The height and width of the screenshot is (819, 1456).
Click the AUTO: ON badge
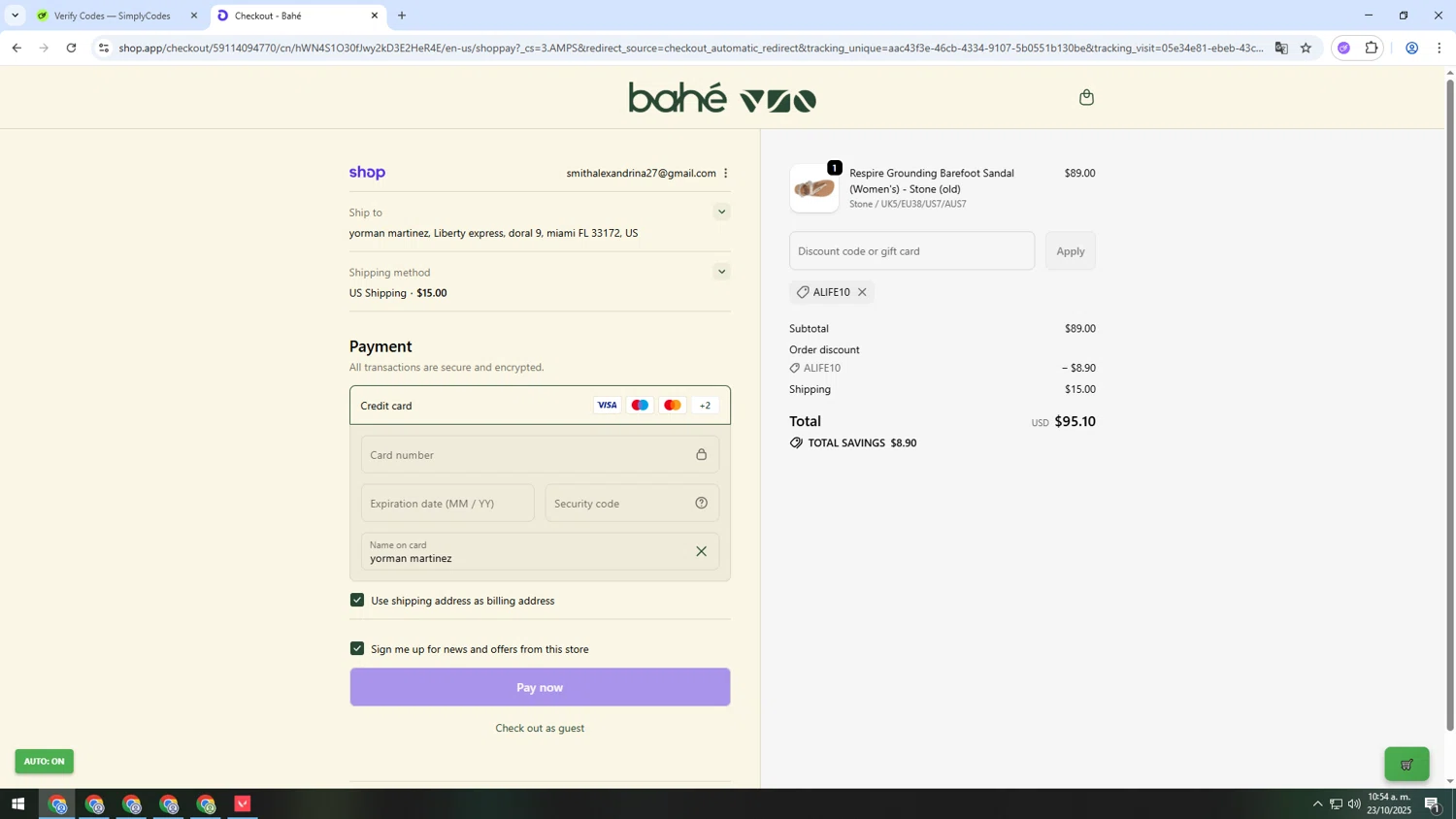pos(44,762)
